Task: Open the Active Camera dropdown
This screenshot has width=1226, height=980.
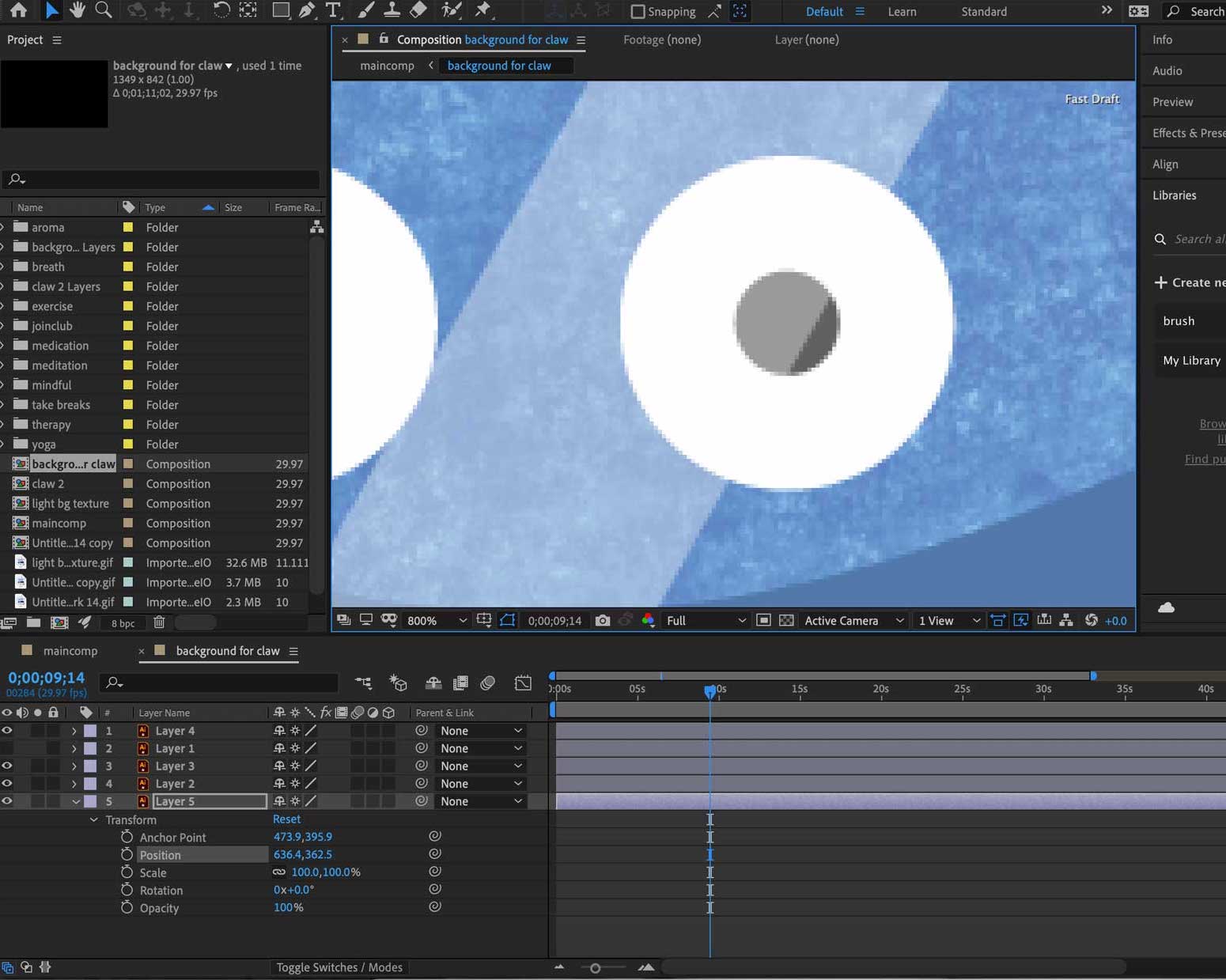Action: coord(853,621)
